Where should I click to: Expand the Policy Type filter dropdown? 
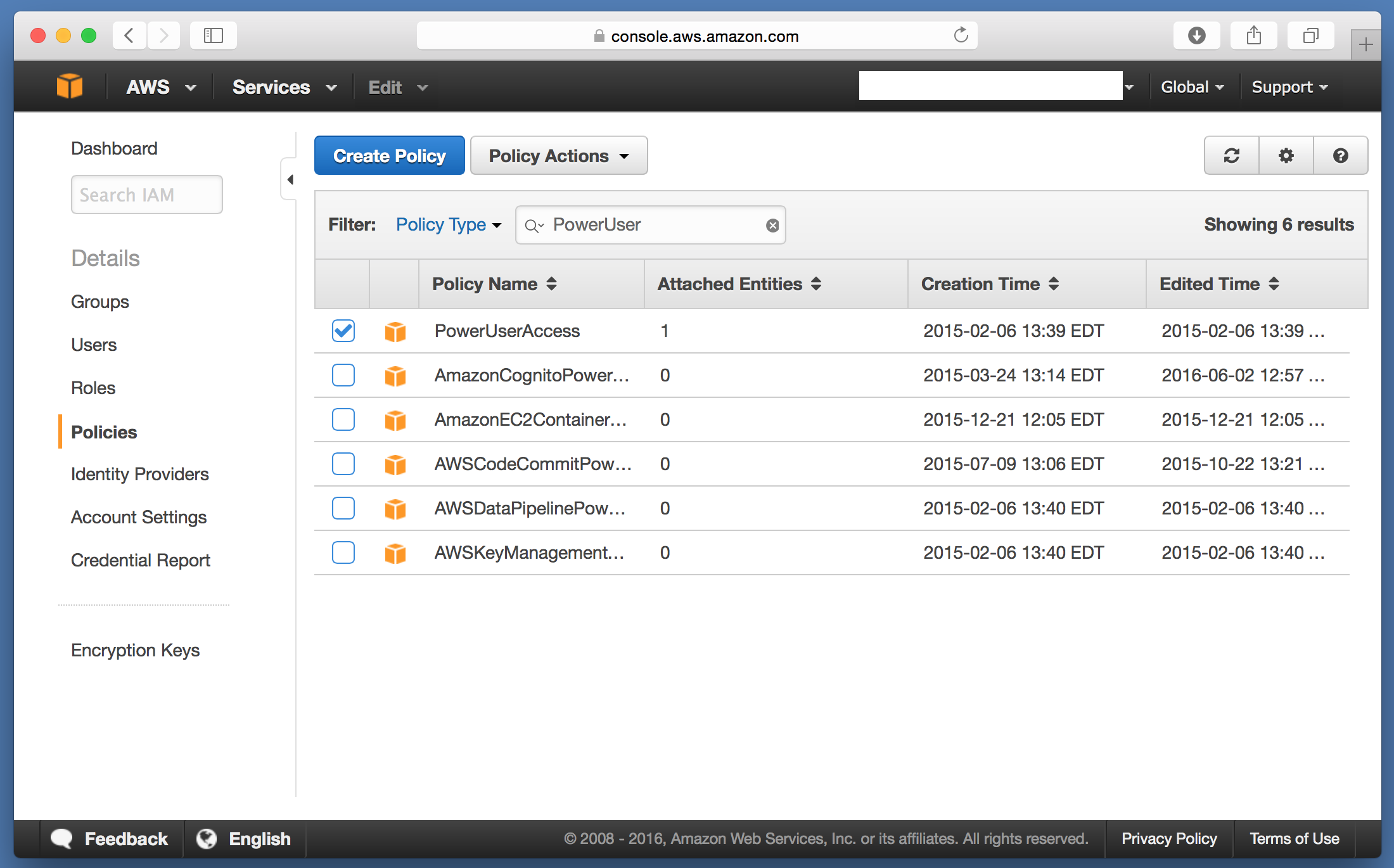pyautogui.click(x=448, y=225)
